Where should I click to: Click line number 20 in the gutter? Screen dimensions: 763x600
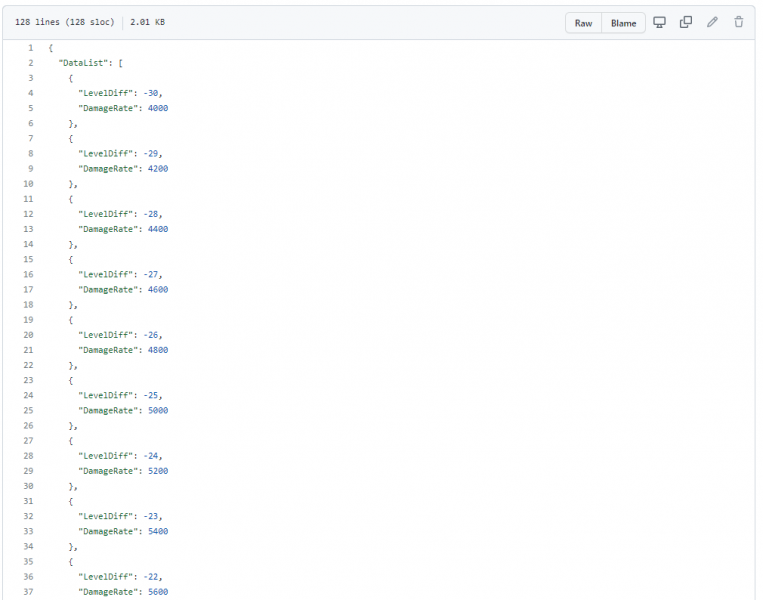tap(28, 335)
